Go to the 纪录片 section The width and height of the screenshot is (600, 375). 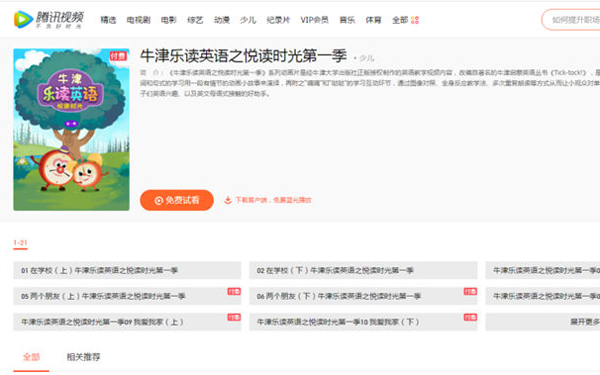click(278, 20)
